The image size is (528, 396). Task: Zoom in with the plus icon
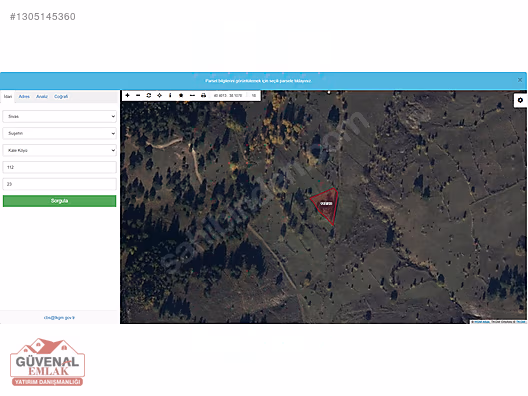(127, 95)
